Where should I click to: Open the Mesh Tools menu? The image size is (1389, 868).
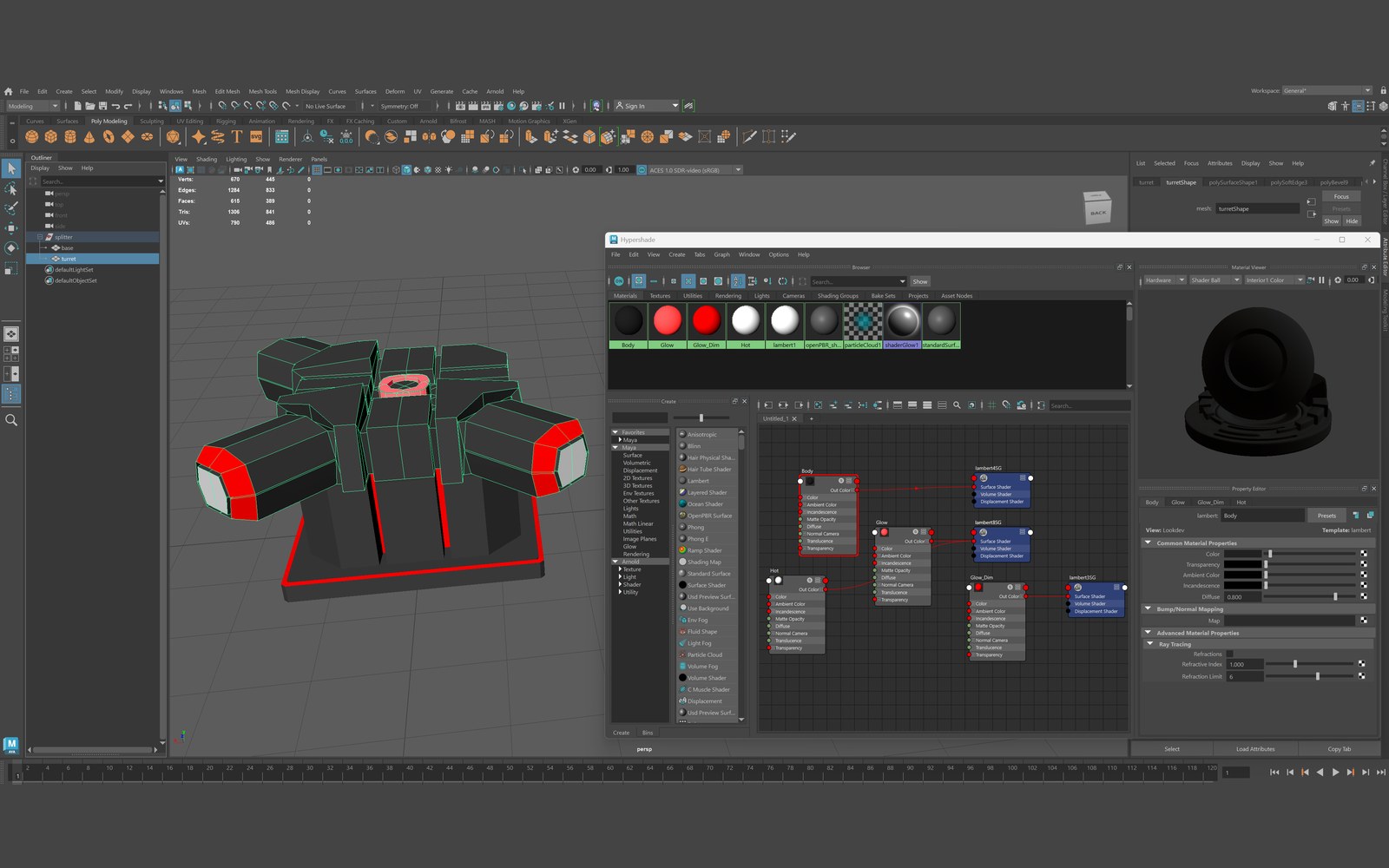click(262, 91)
